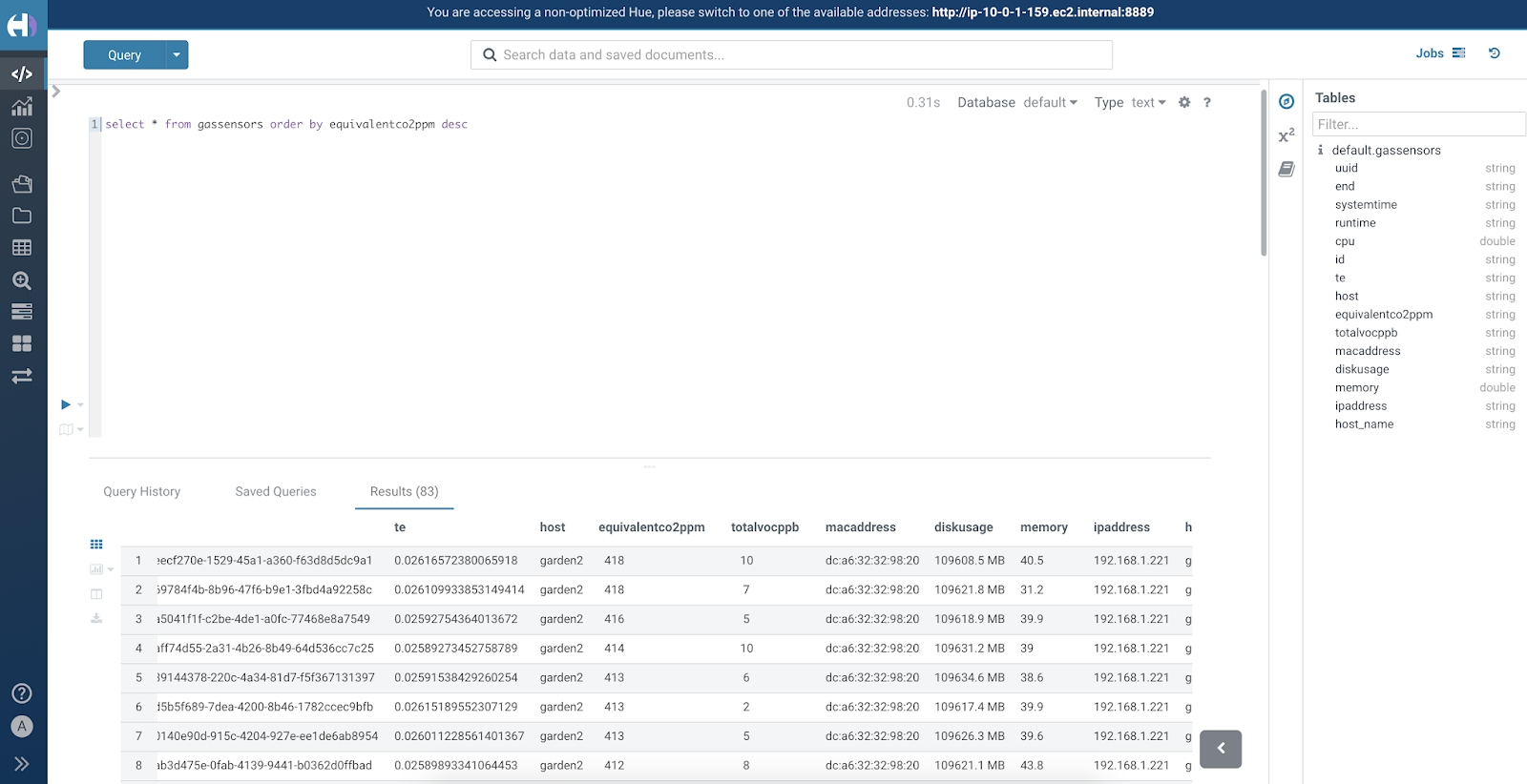The width and height of the screenshot is (1527, 784).
Task: Open the chart type dropdown caret
Action: (111, 569)
